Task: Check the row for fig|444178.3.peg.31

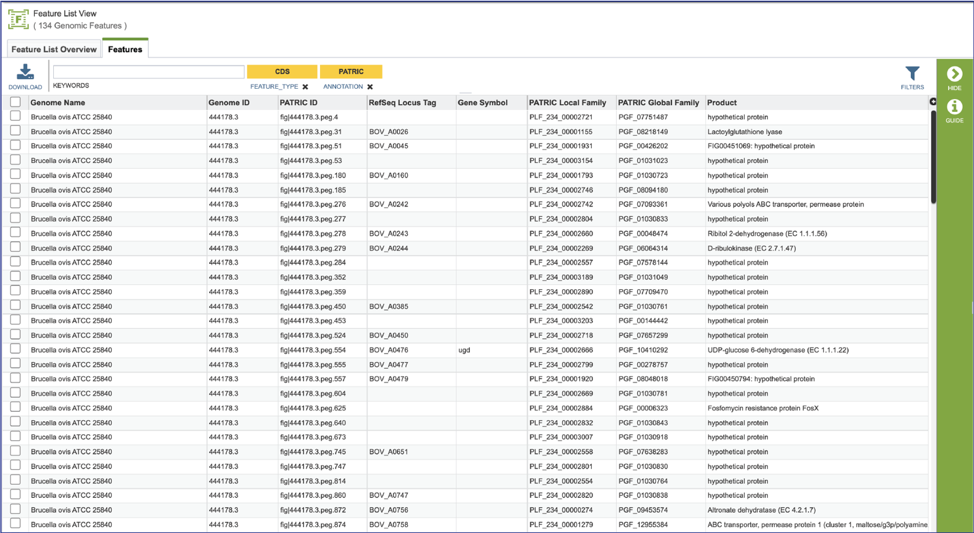Action: coord(16,131)
